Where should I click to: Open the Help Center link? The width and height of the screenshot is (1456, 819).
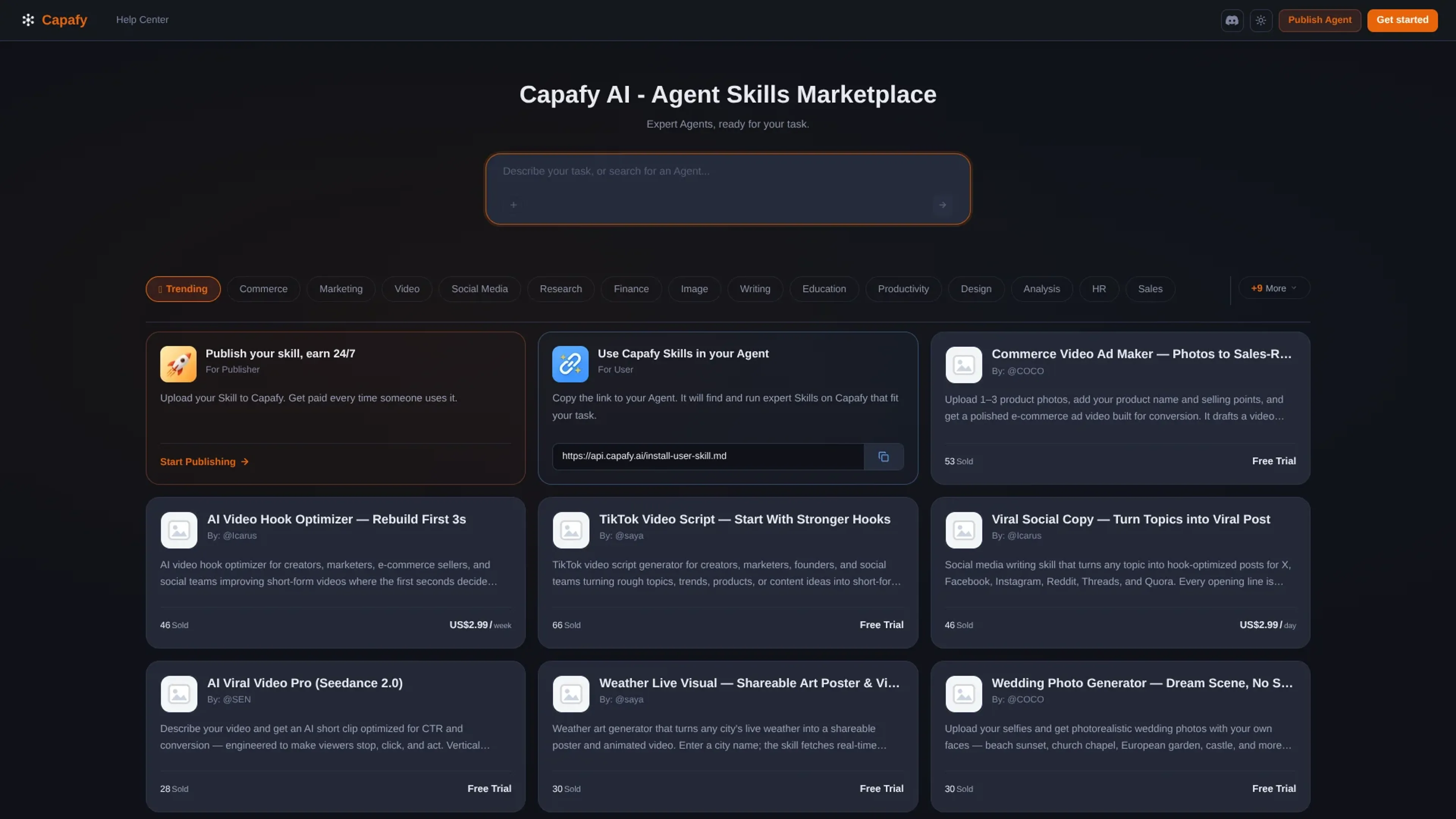pyautogui.click(x=143, y=20)
